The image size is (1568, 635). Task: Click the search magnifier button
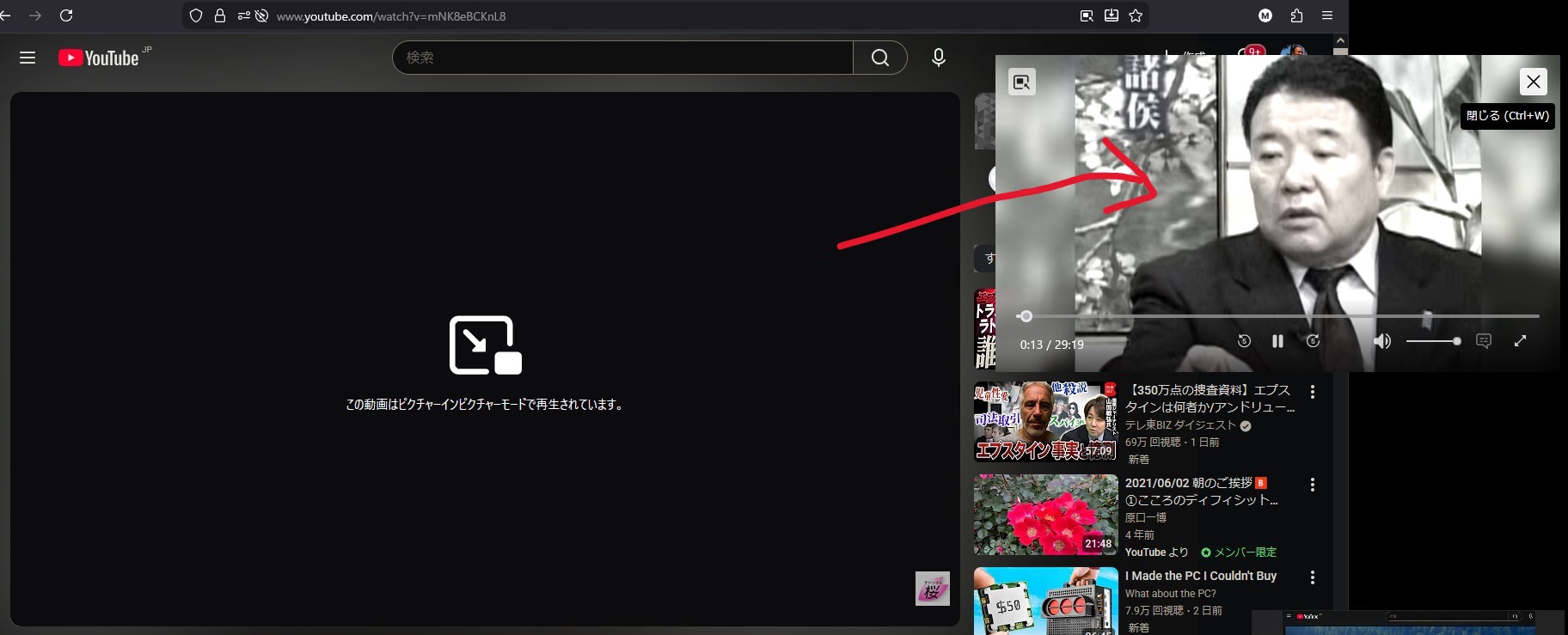click(x=879, y=58)
